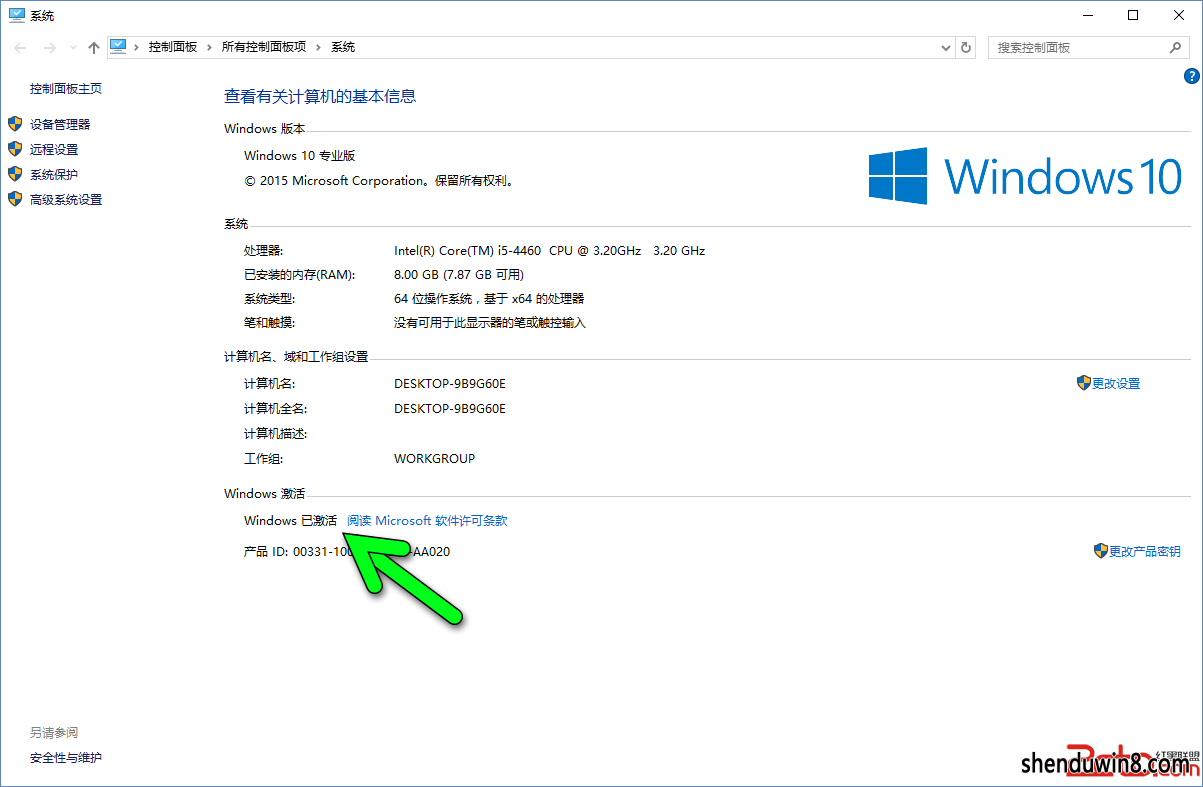Open 设备管理器 from the sidebar
This screenshot has width=1203, height=787.
(x=60, y=124)
